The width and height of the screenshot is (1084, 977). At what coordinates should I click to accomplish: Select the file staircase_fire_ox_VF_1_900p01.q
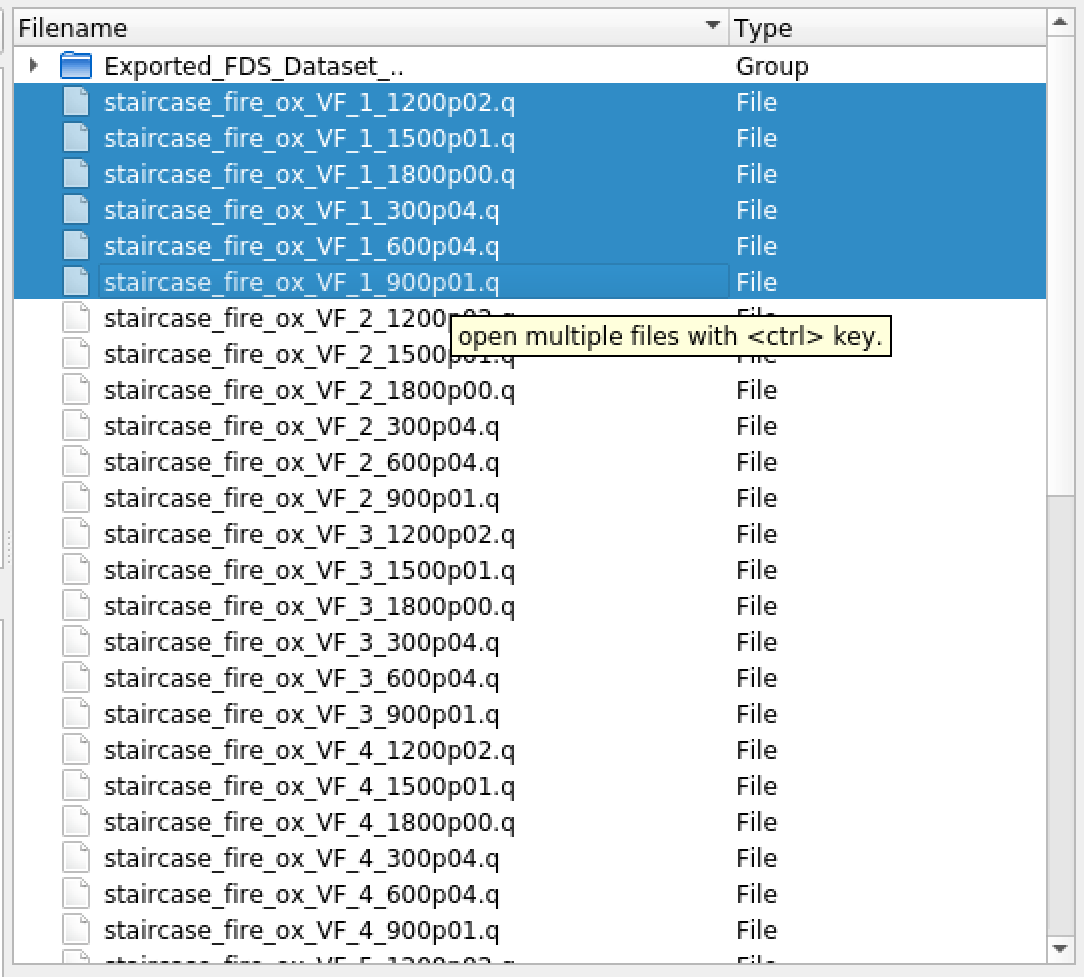pos(300,281)
